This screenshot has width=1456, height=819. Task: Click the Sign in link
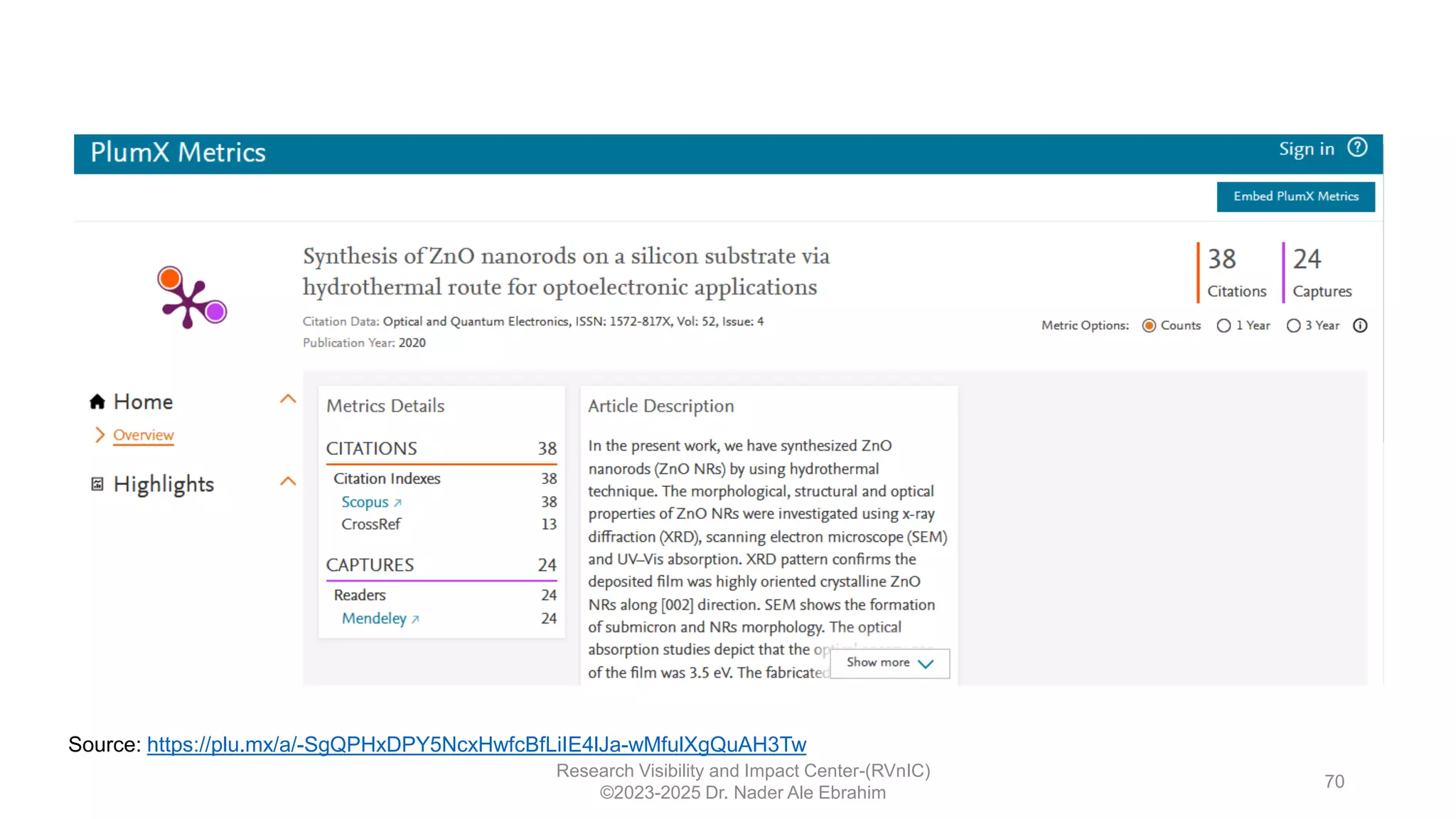[x=1306, y=149]
